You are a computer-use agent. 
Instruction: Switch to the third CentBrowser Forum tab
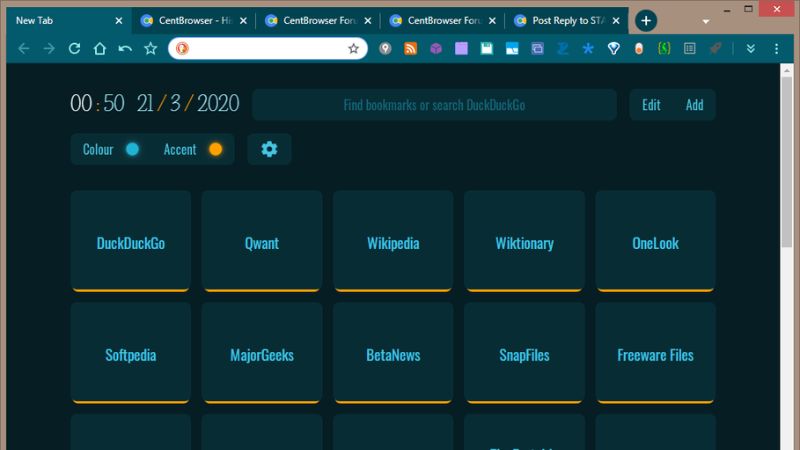318,21
